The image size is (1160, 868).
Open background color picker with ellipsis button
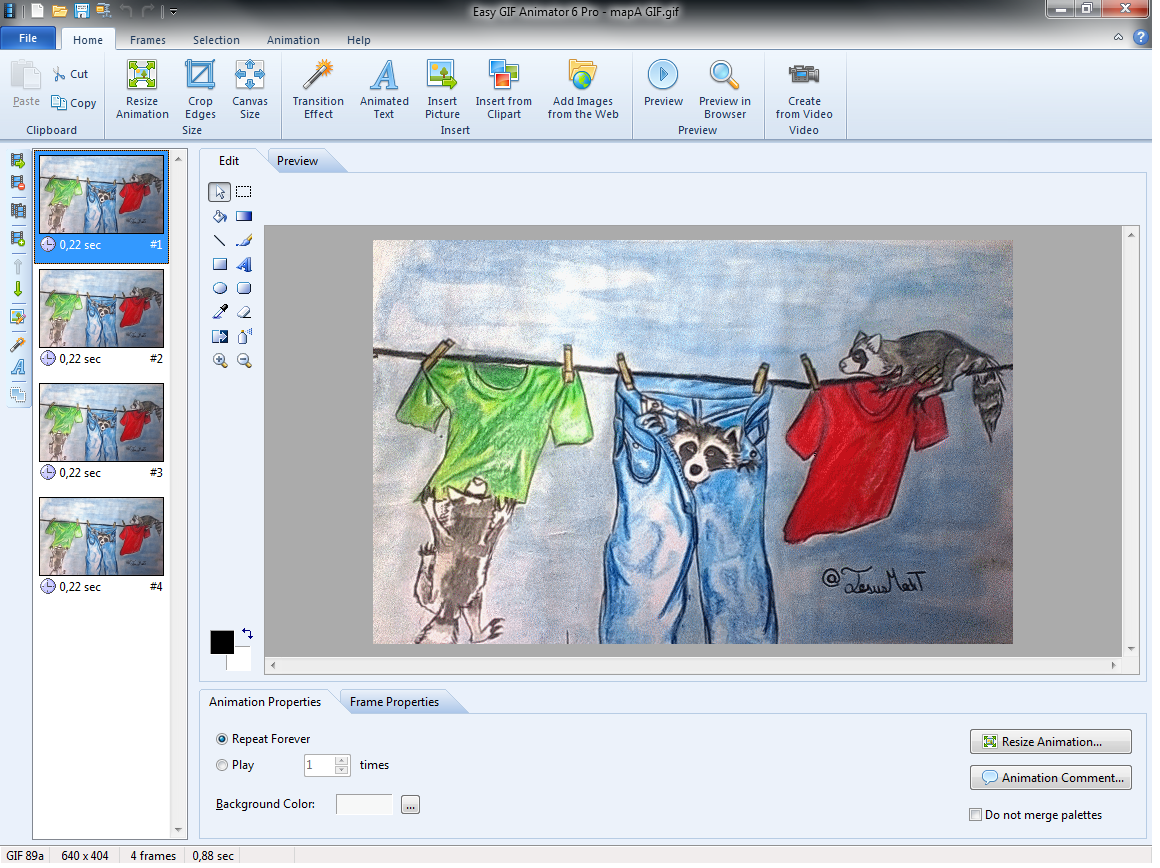(x=410, y=805)
